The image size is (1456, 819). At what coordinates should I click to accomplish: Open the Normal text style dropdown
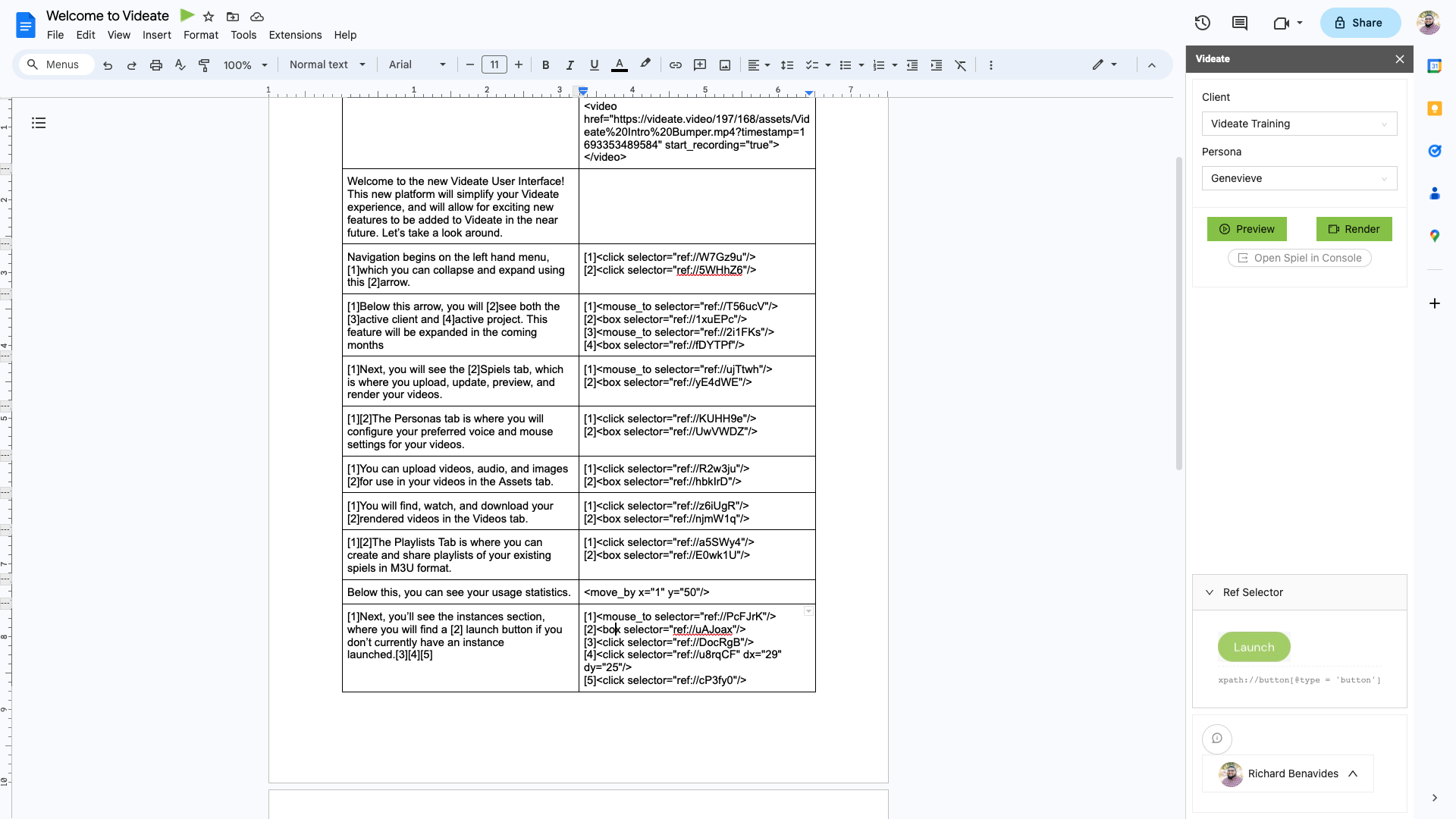coord(328,65)
